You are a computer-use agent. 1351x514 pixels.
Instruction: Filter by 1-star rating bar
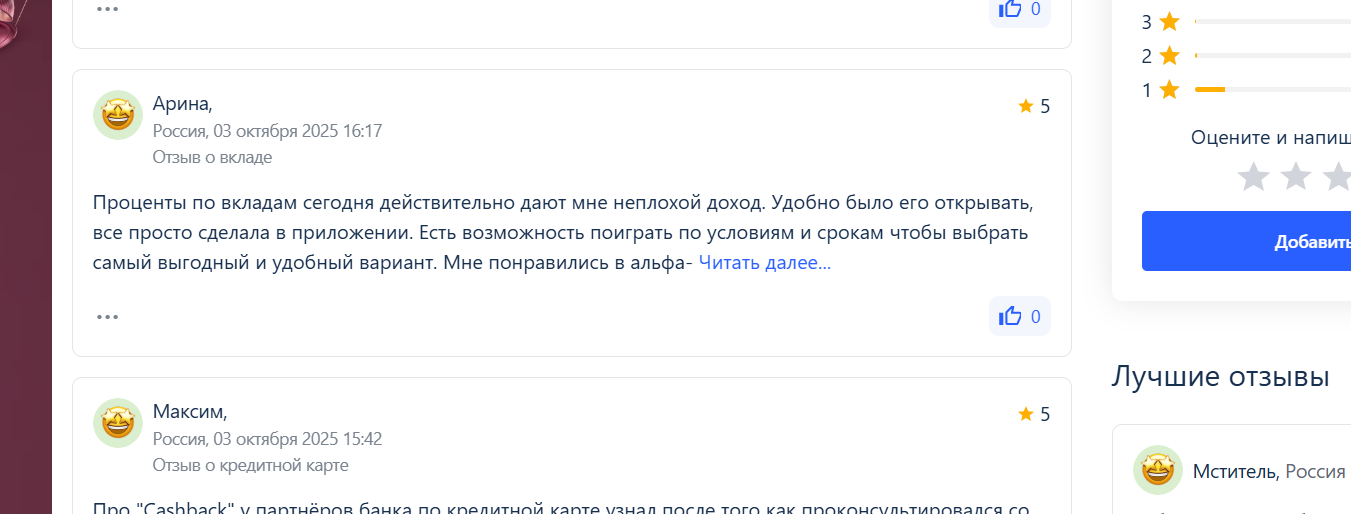1270,90
